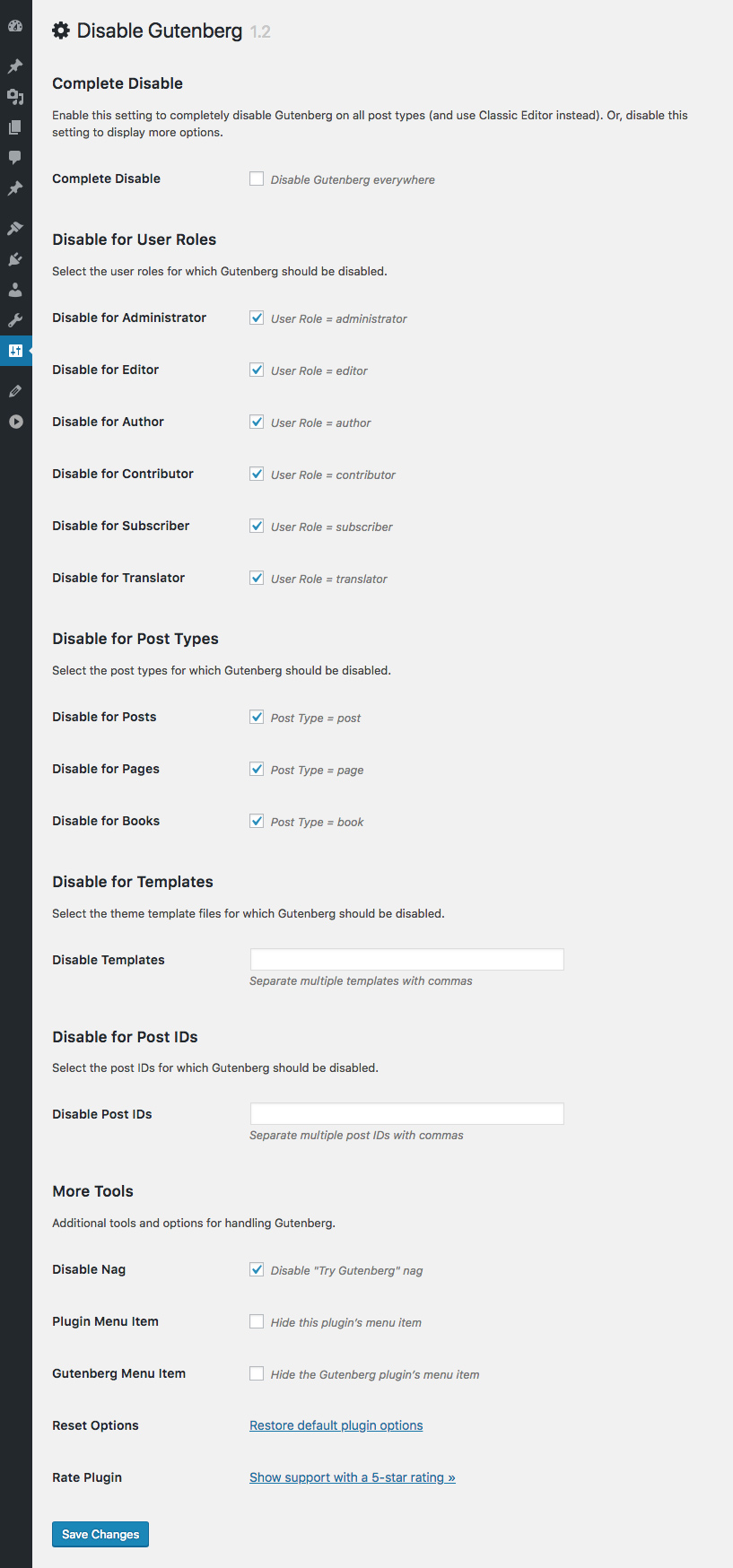The width and height of the screenshot is (733, 1568).
Task: Uncheck the User Role = editor checkbox
Action: point(257,370)
